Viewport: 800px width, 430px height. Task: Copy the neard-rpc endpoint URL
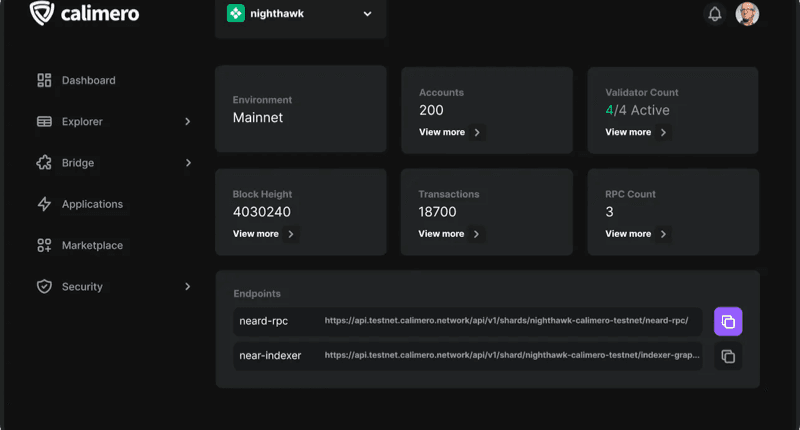[728, 321]
